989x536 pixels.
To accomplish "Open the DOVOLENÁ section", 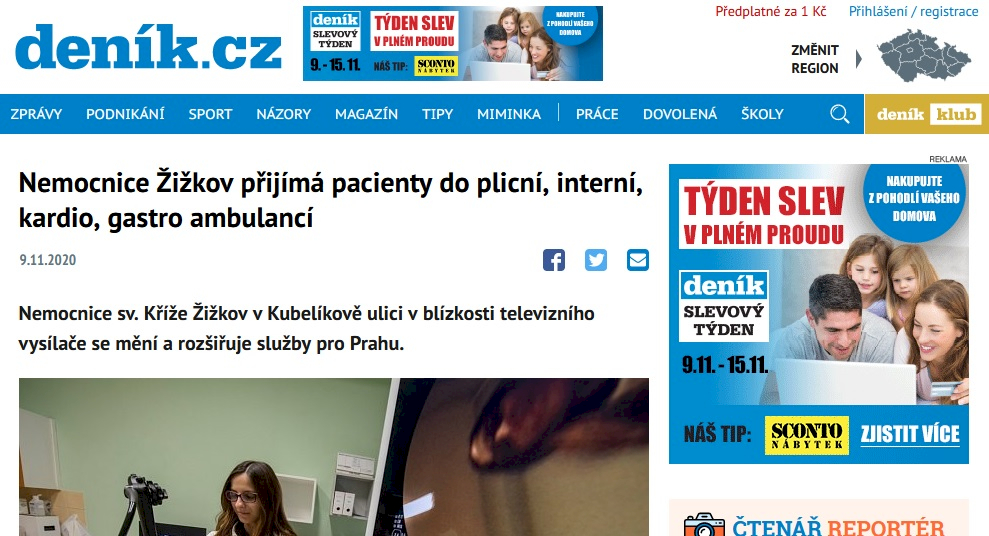I will click(x=680, y=114).
